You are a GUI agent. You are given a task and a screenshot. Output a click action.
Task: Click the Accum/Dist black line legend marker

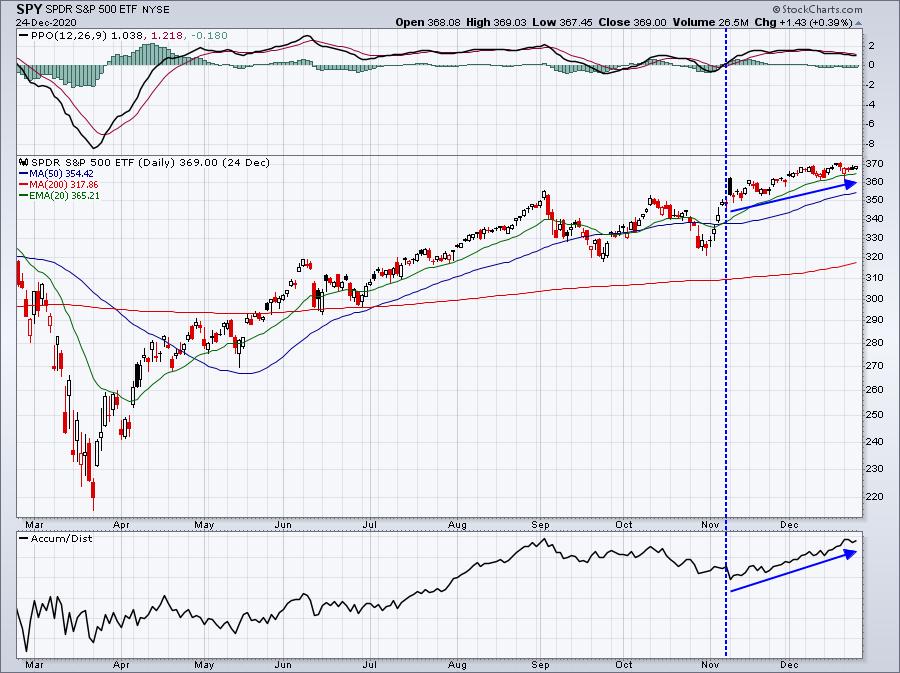tap(24, 538)
